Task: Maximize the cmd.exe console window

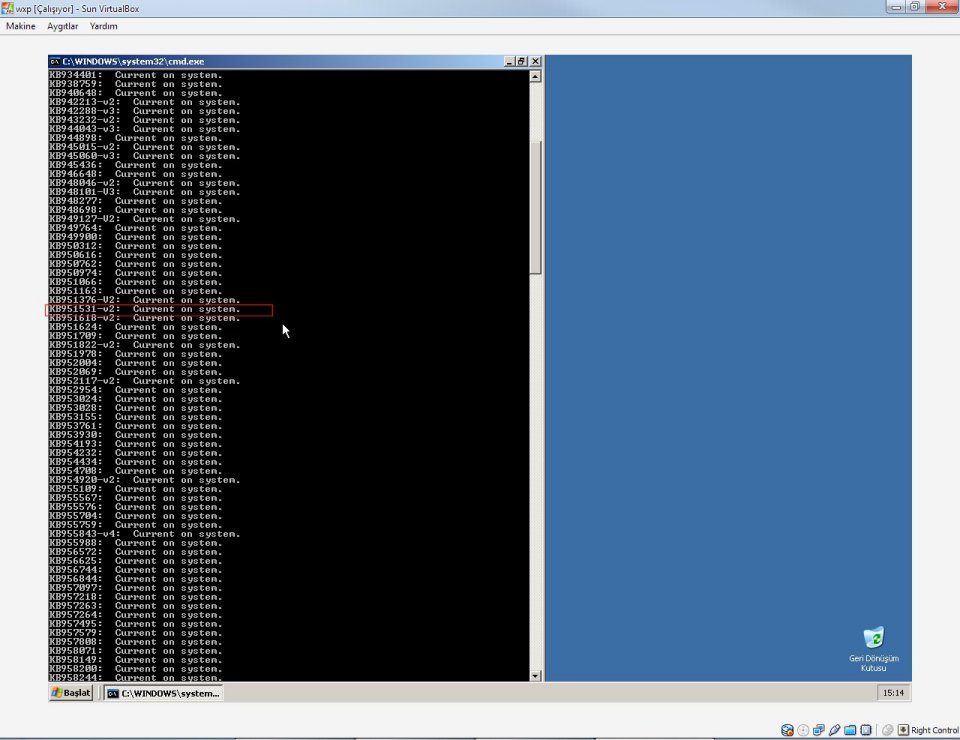Action: point(522,61)
